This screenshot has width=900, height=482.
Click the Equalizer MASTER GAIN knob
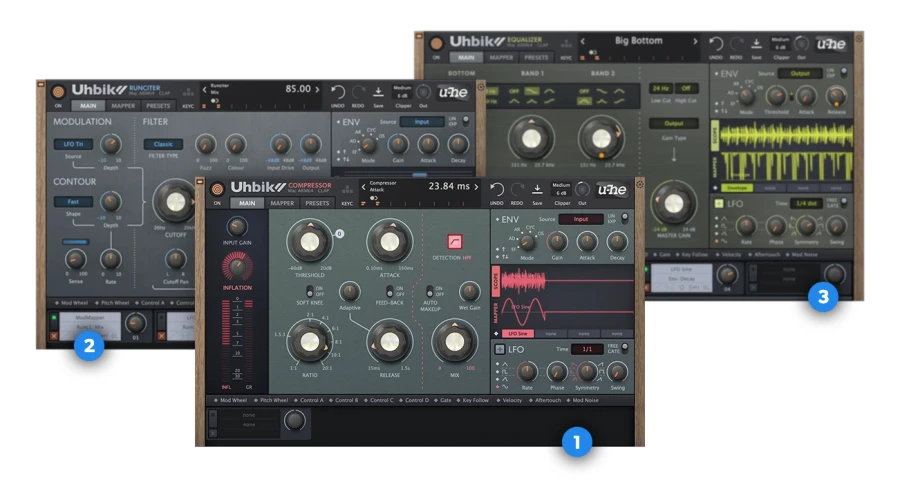tap(674, 203)
